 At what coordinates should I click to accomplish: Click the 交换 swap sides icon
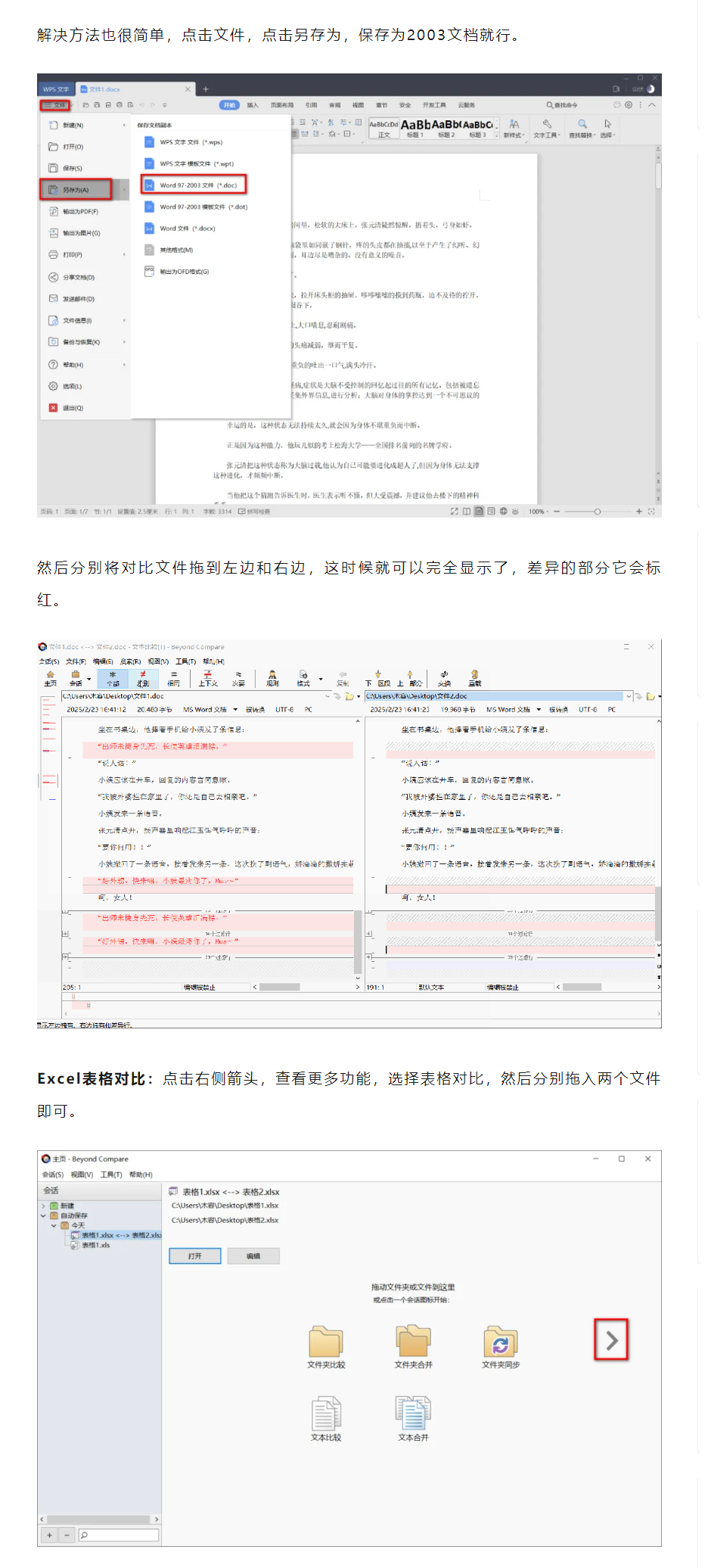click(444, 677)
